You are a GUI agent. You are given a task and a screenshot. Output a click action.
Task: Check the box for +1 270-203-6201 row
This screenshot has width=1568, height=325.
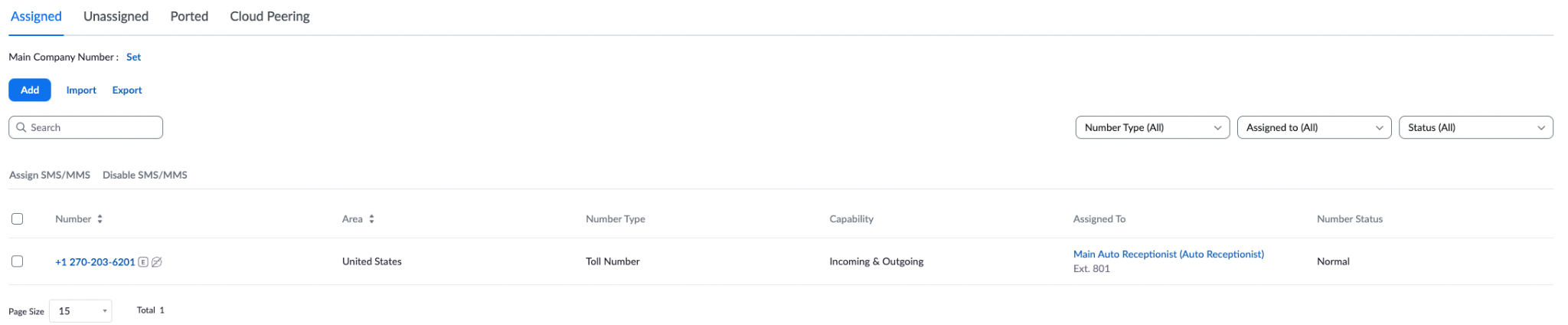click(x=17, y=261)
